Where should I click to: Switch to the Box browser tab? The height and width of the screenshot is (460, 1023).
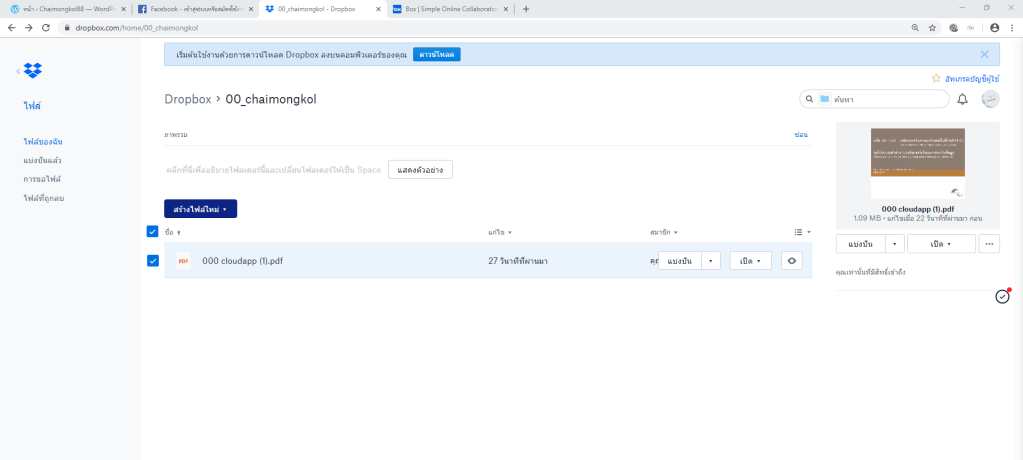[x=445, y=9]
